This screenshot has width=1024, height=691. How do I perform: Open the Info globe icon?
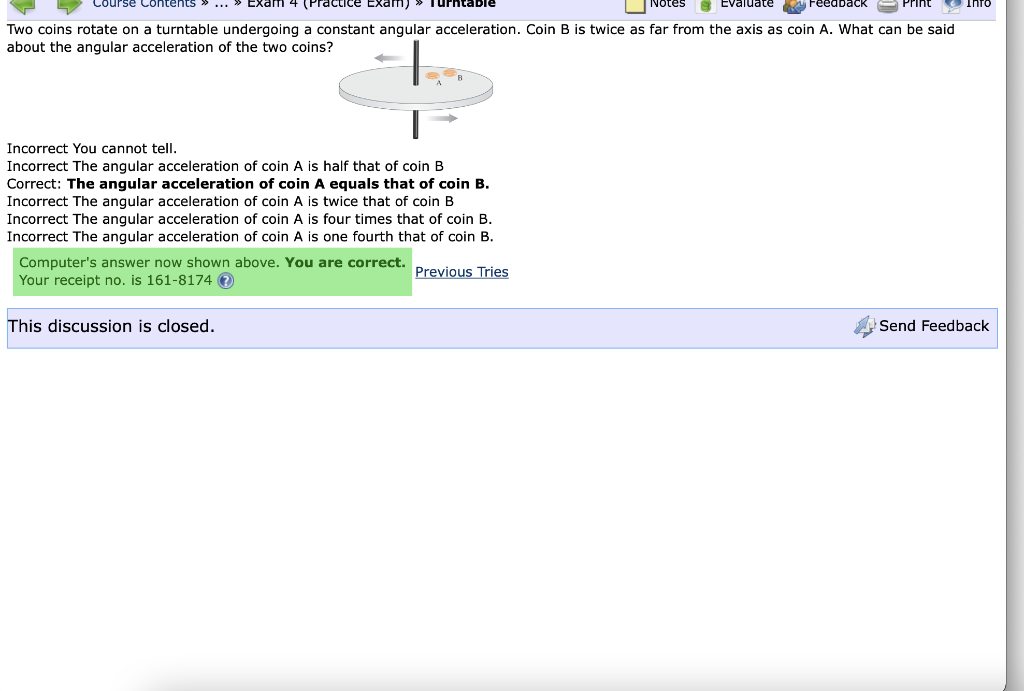[952, 5]
